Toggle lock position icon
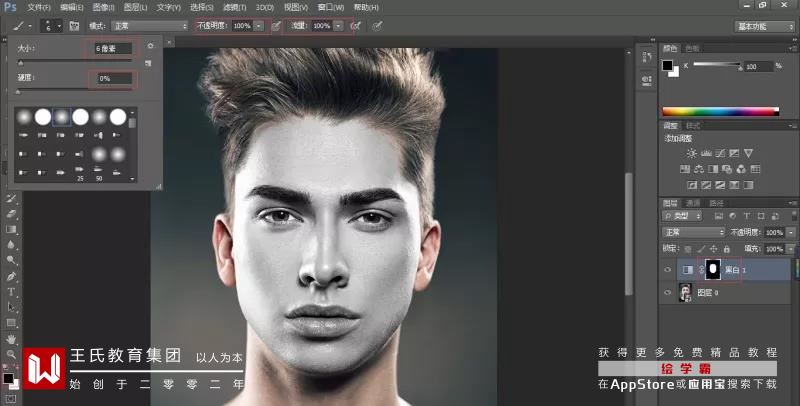This screenshot has height=406, width=800. tap(714, 249)
